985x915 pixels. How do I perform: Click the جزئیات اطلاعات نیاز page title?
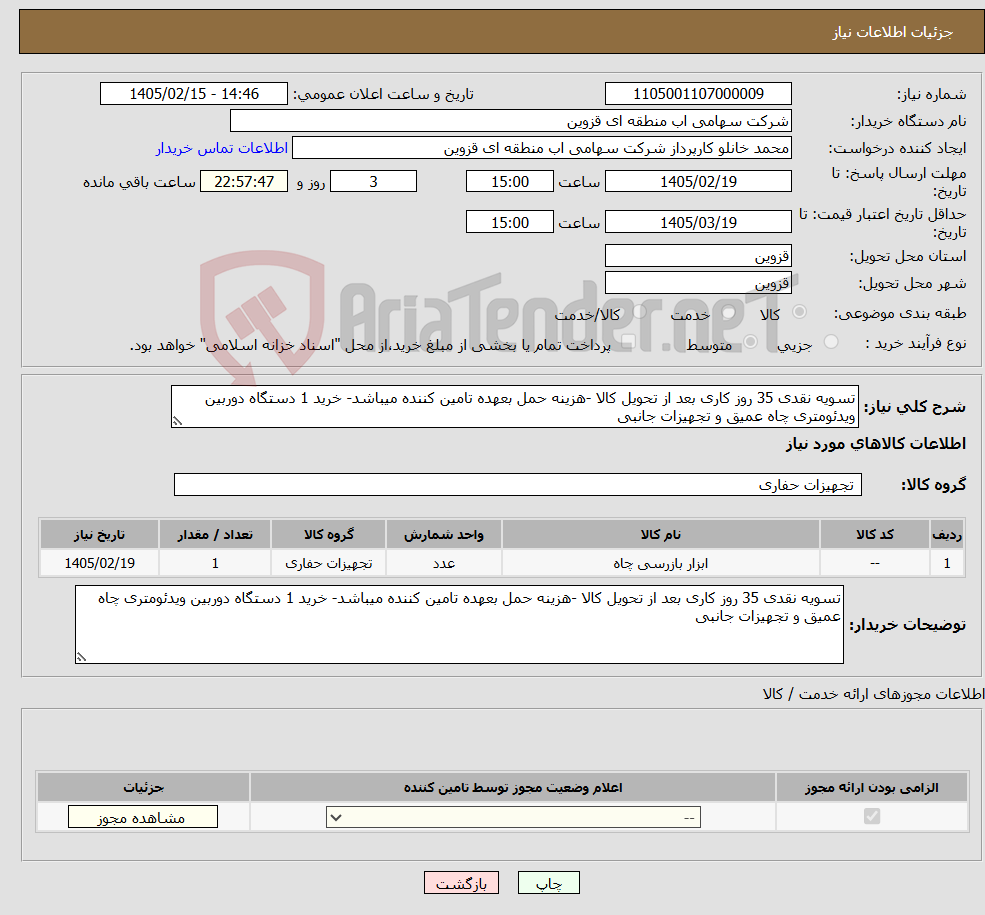pyautogui.click(x=893, y=32)
